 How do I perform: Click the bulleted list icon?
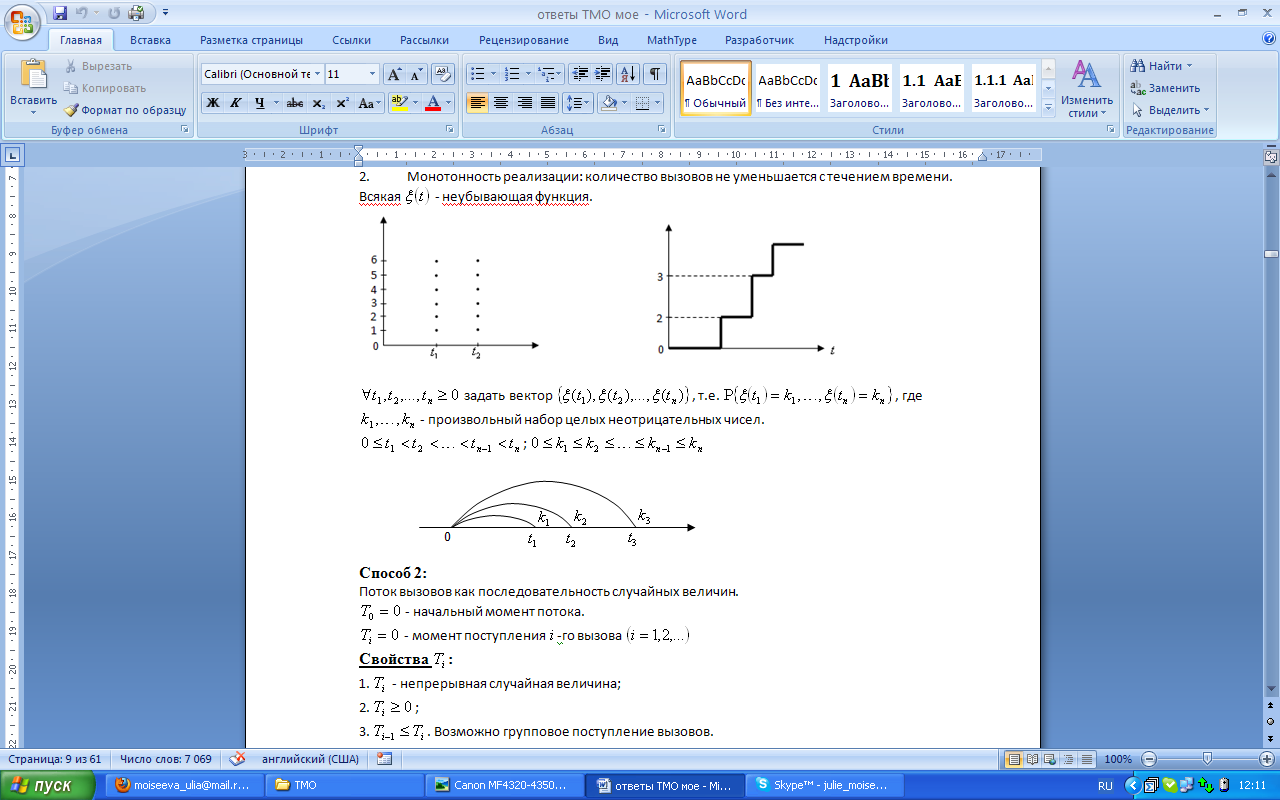point(477,74)
